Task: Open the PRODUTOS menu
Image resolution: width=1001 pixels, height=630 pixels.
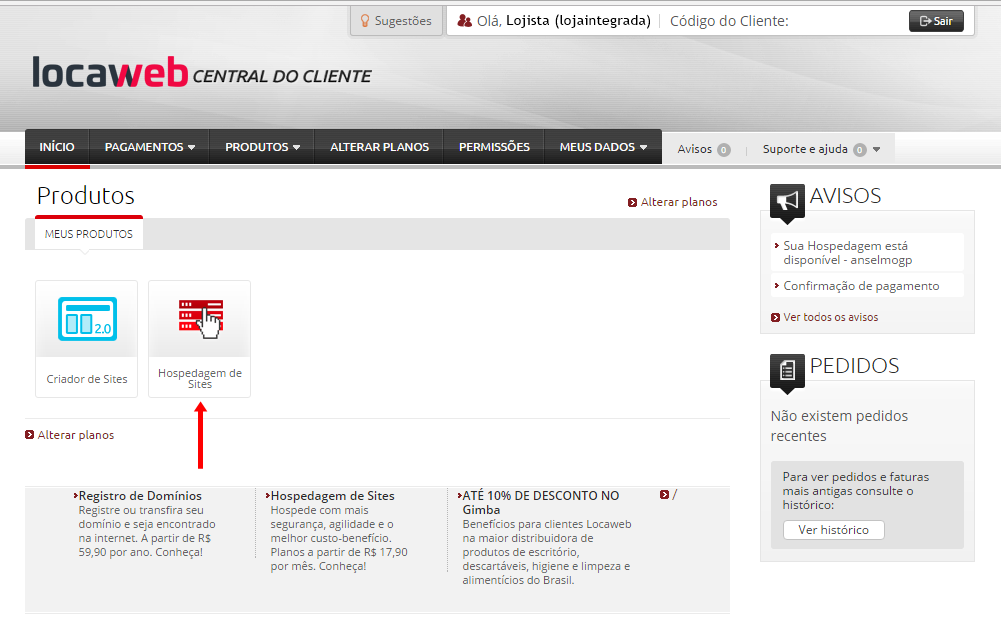Action: (x=262, y=147)
